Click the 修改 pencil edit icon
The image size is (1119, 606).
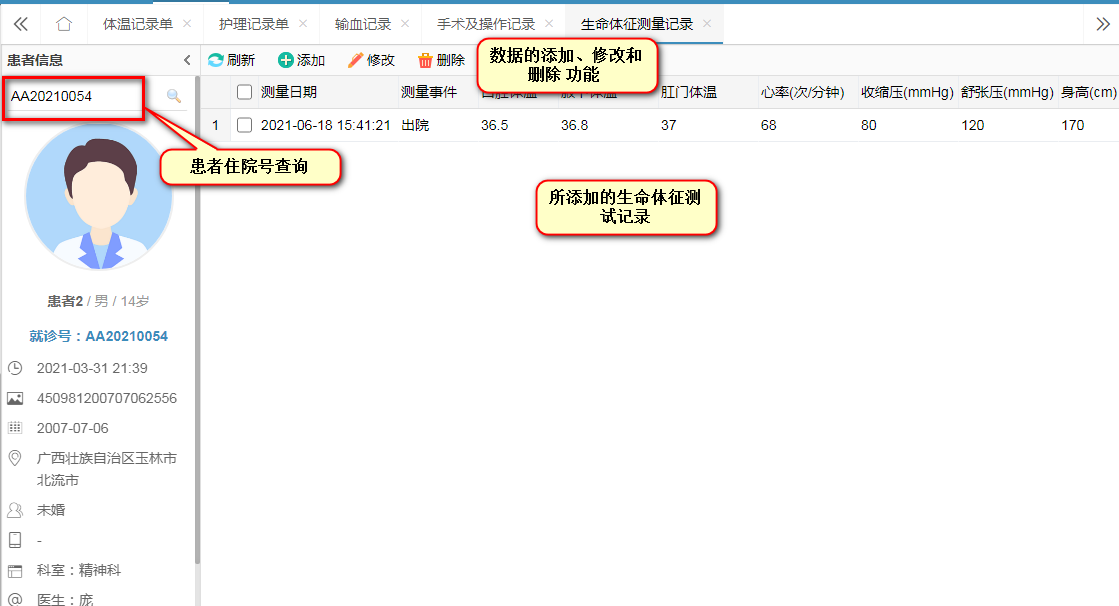355,60
